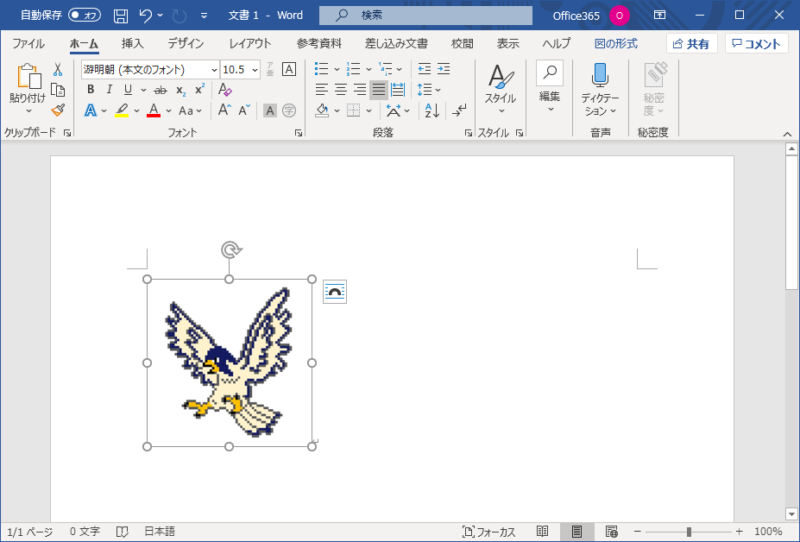800x542 pixels.
Task: Click the character border icon
Action: (x=289, y=69)
